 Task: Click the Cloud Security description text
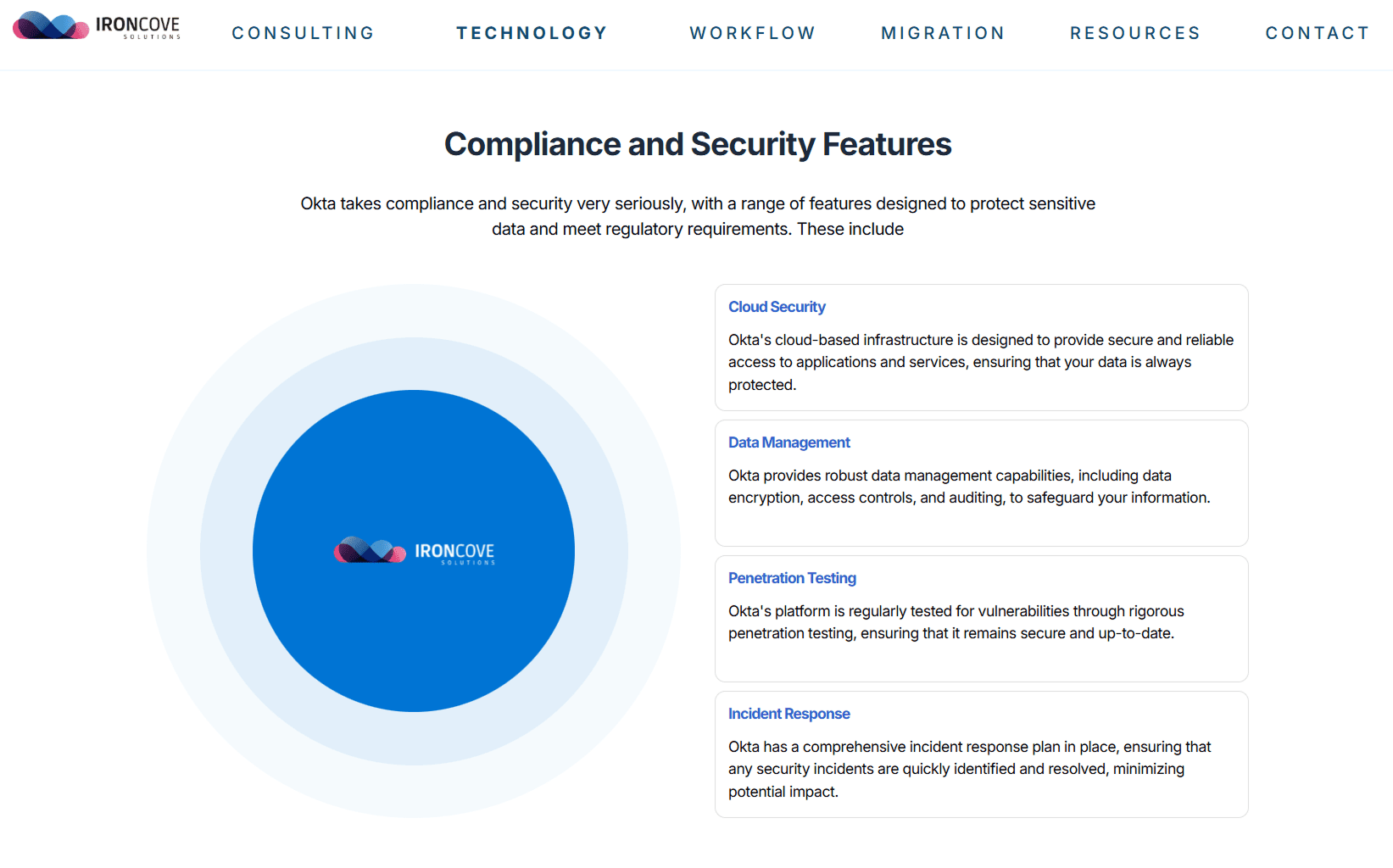(x=980, y=362)
